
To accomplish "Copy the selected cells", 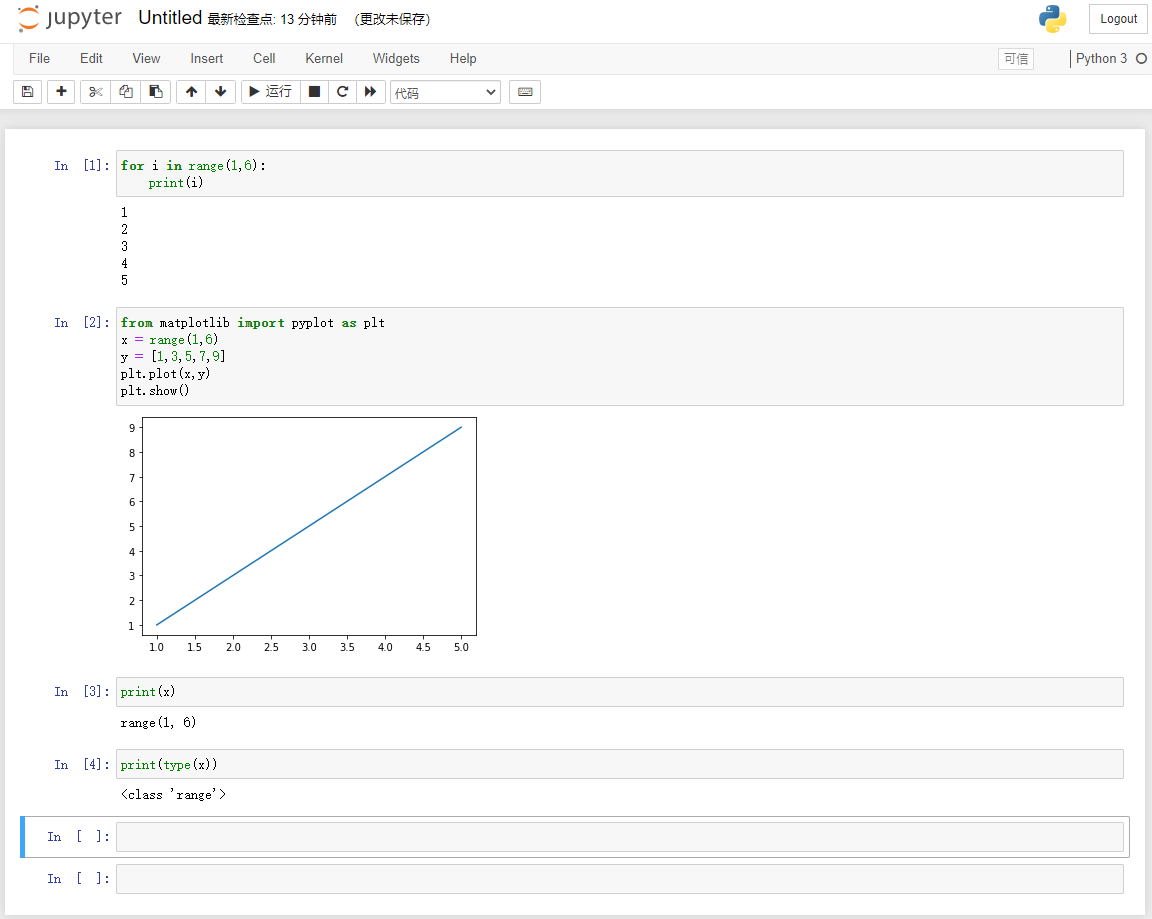I will click(125, 92).
